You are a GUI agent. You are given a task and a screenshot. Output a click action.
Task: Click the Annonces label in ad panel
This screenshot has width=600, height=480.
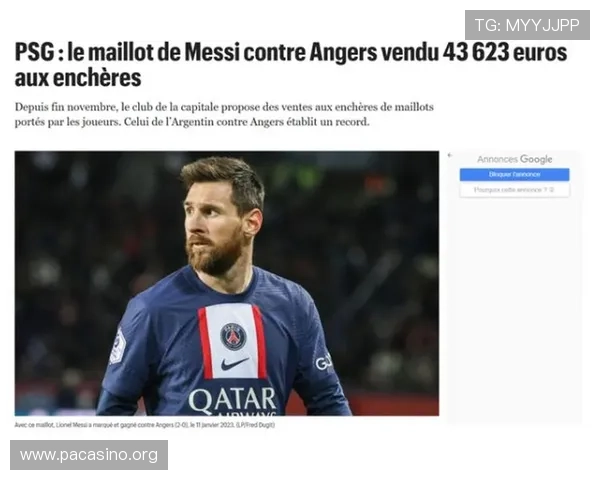click(497, 159)
